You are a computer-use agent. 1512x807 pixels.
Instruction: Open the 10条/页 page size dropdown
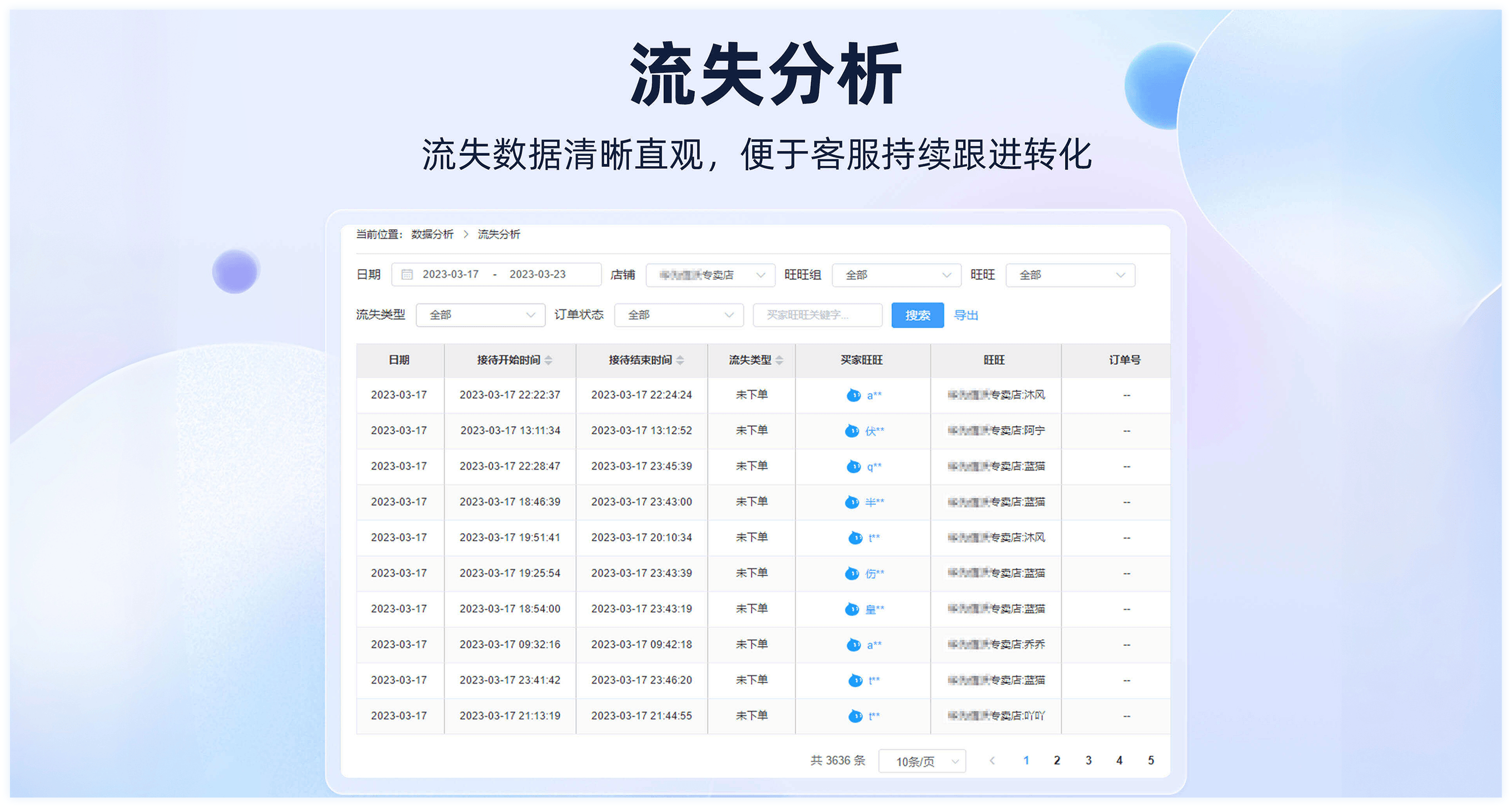point(922,761)
